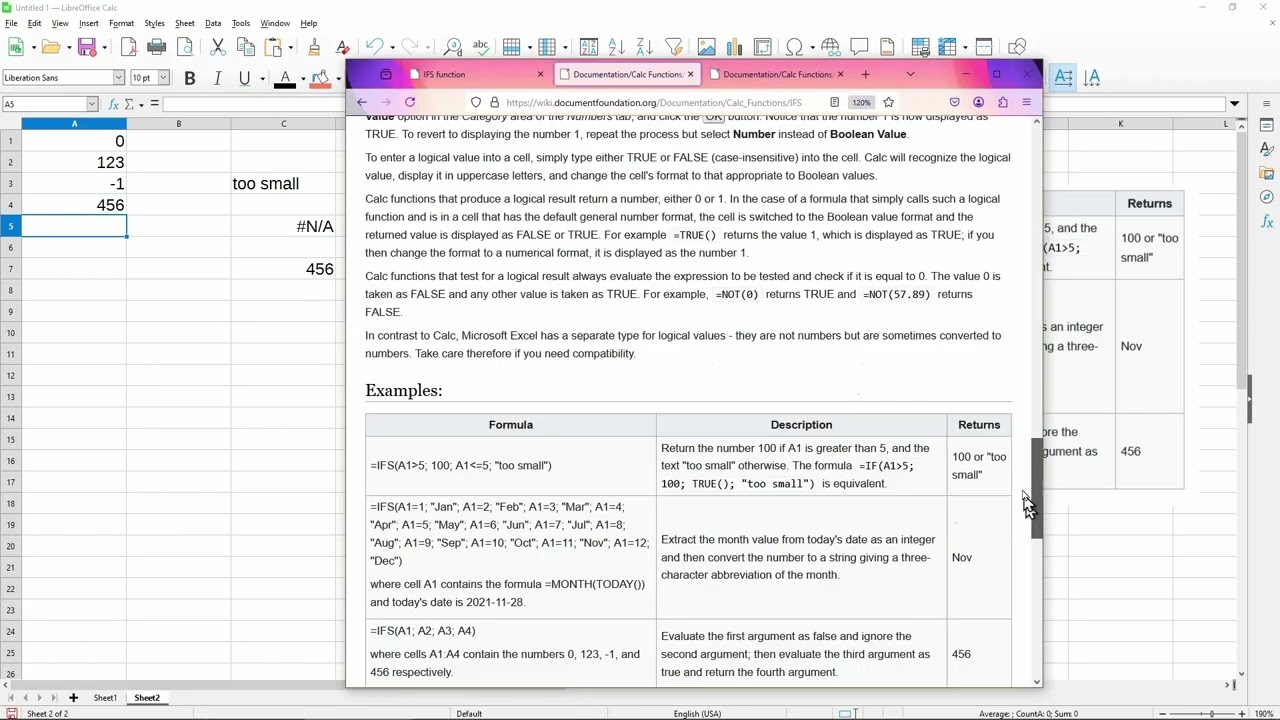Screen dimensions: 1280x720
Task: Open the File menu
Action: point(11,23)
